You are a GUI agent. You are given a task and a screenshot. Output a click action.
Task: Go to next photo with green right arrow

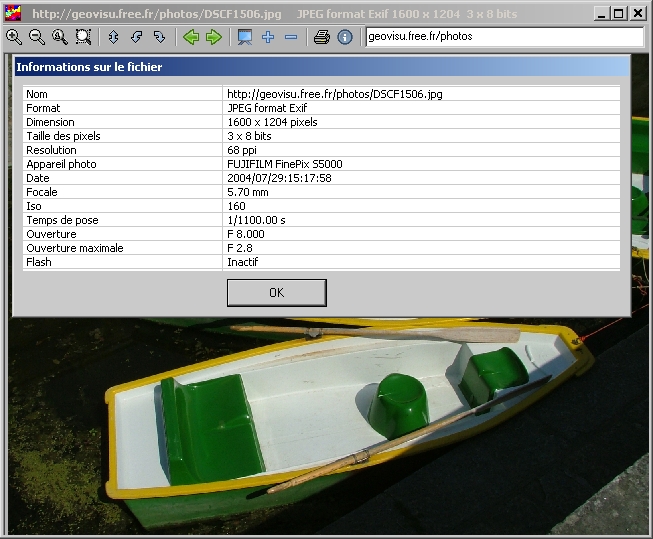coord(214,37)
